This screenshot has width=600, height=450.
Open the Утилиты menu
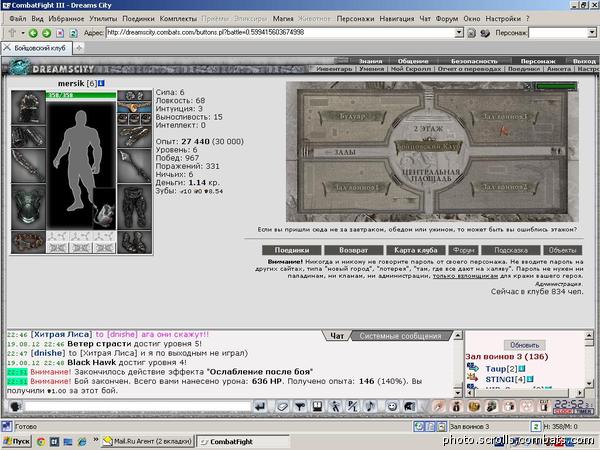pos(103,18)
